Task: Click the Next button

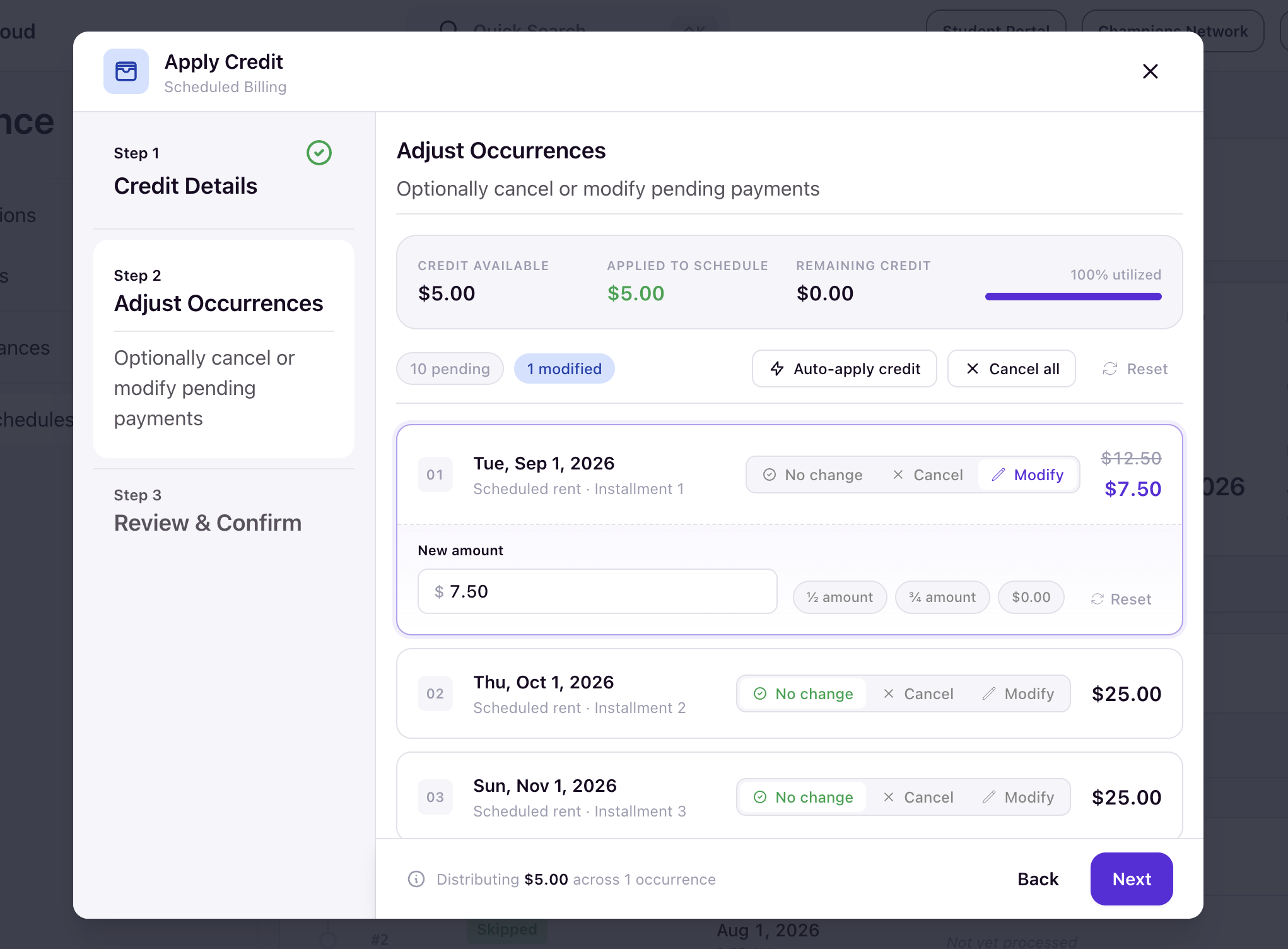Action: coord(1132,879)
